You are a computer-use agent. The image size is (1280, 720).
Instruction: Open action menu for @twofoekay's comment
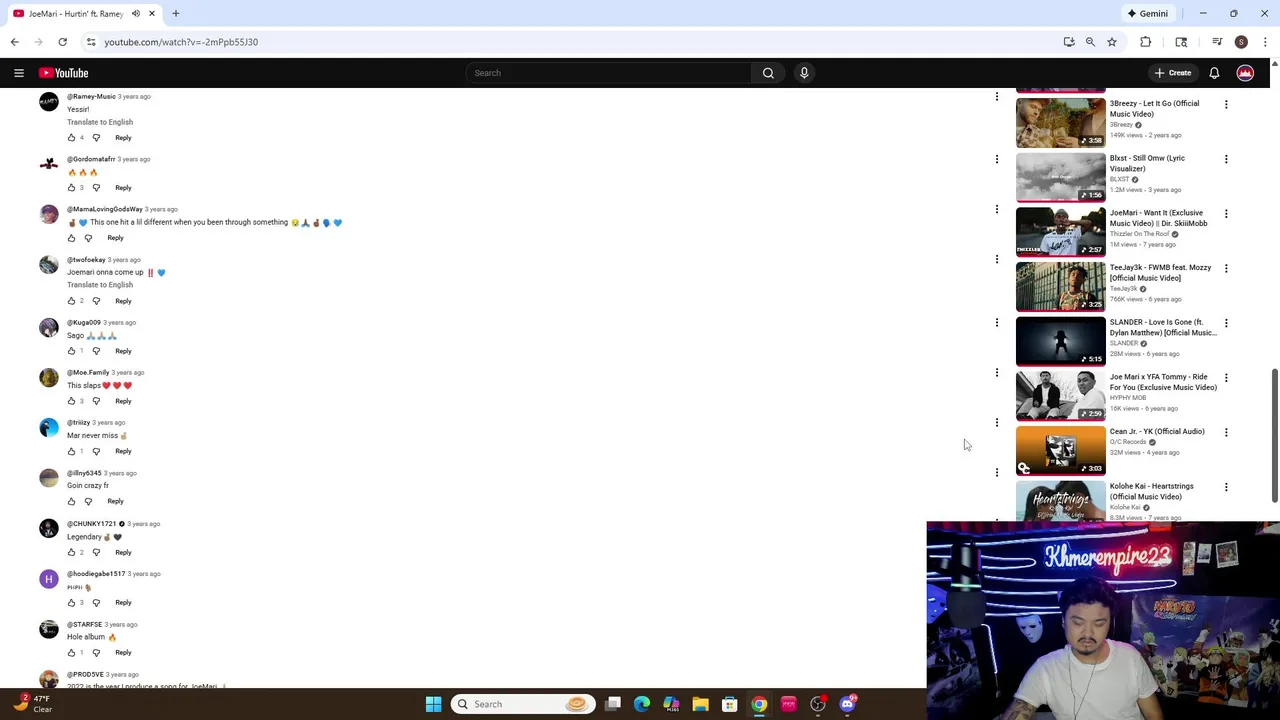tap(996, 259)
